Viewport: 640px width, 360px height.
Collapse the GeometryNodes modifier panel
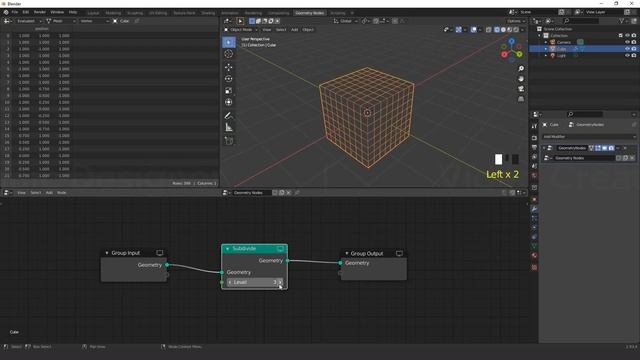(544, 148)
